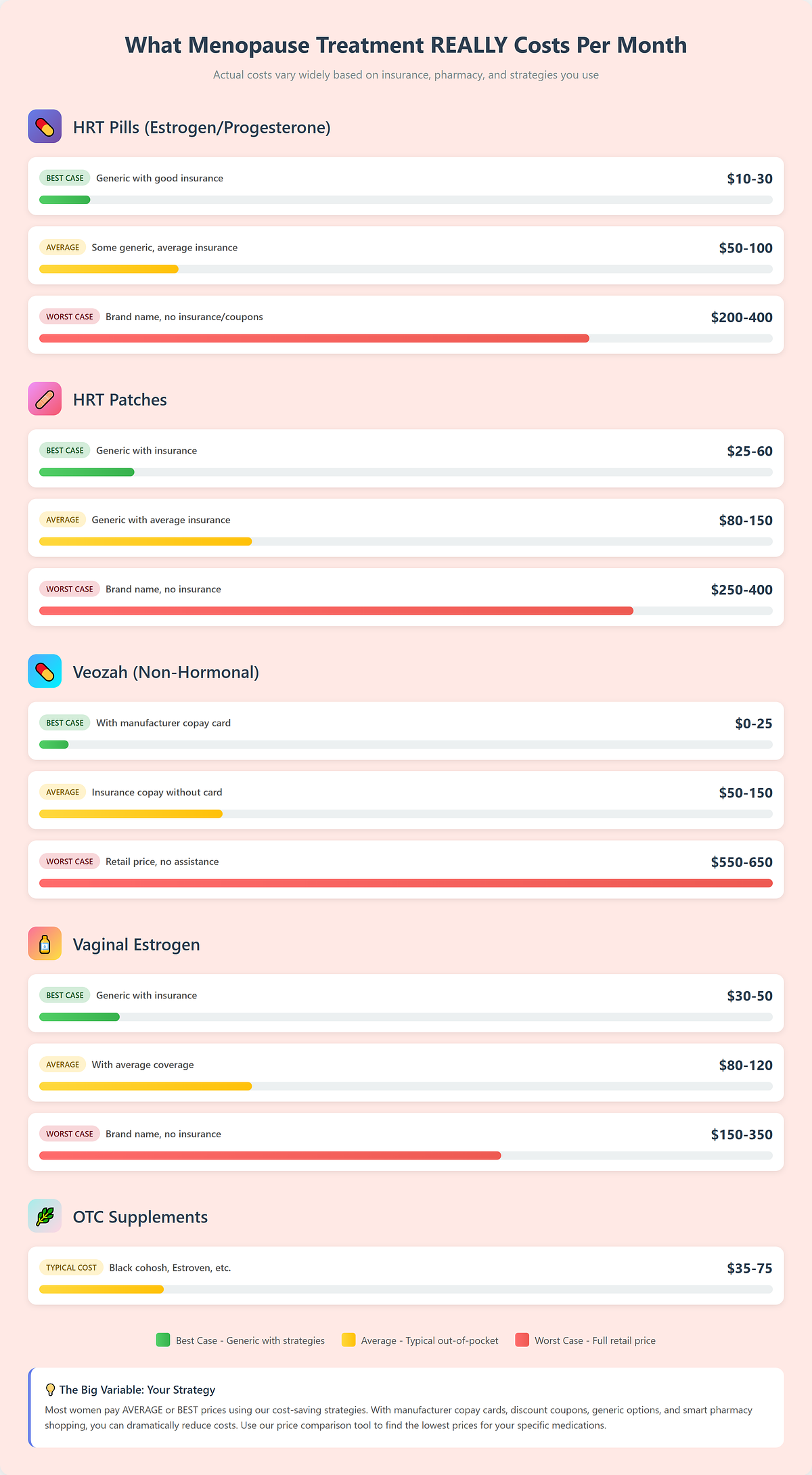Click the BEST CASE badge under HRT Patches
The width and height of the screenshot is (812, 1475).
point(65,451)
